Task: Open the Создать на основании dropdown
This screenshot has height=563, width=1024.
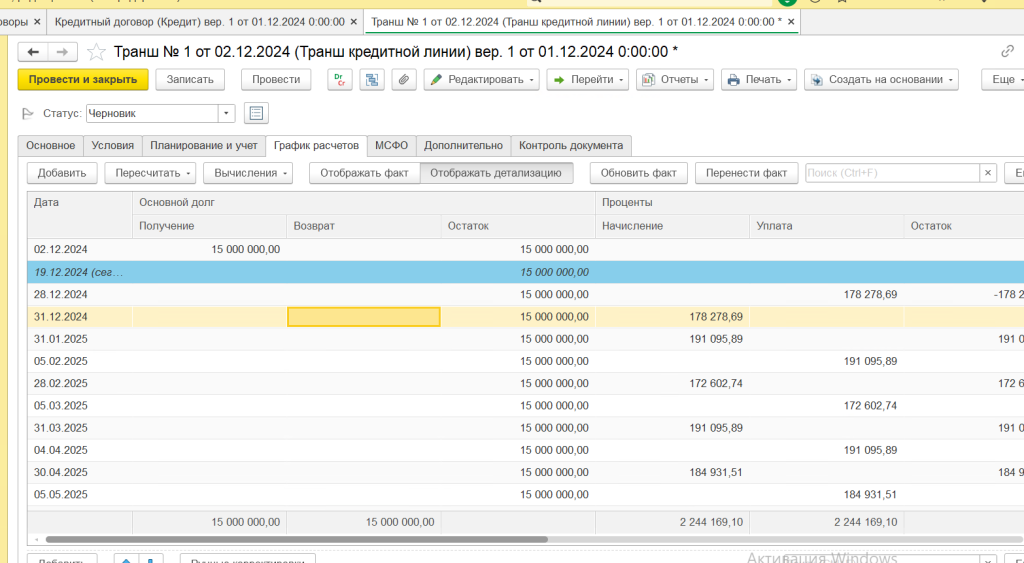Action: click(881, 80)
